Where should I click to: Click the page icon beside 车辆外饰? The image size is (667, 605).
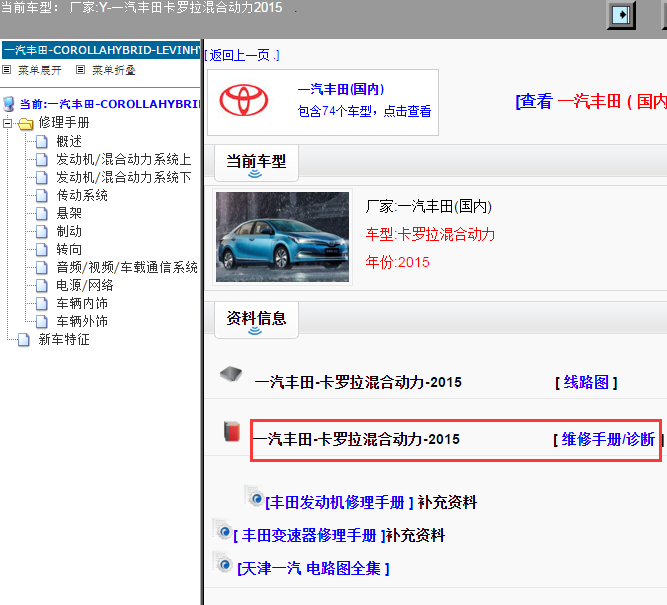(x=42, y=322)
